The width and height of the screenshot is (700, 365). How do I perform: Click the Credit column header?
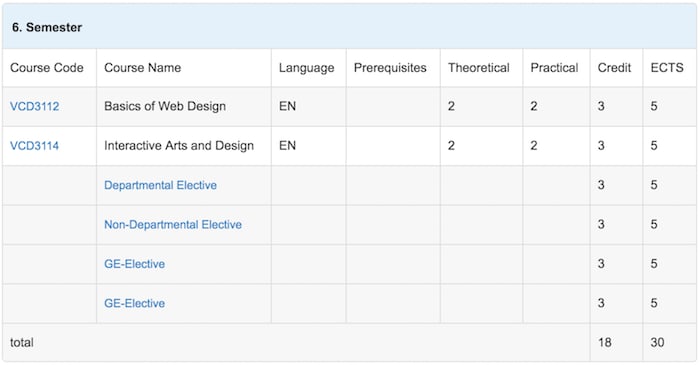[x=614, y=67]
